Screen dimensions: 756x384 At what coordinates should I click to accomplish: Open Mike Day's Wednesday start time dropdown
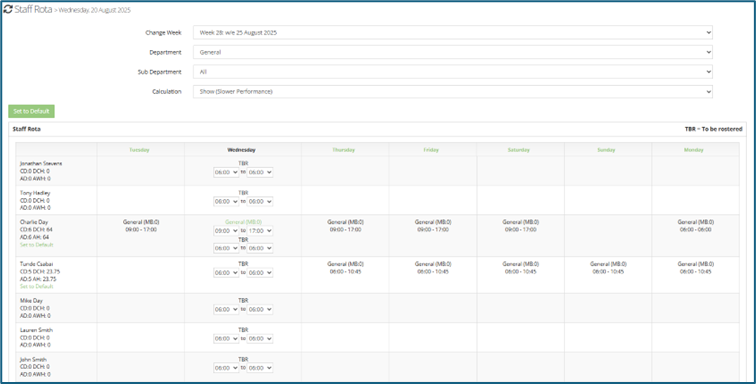click(x=226, y=309)
